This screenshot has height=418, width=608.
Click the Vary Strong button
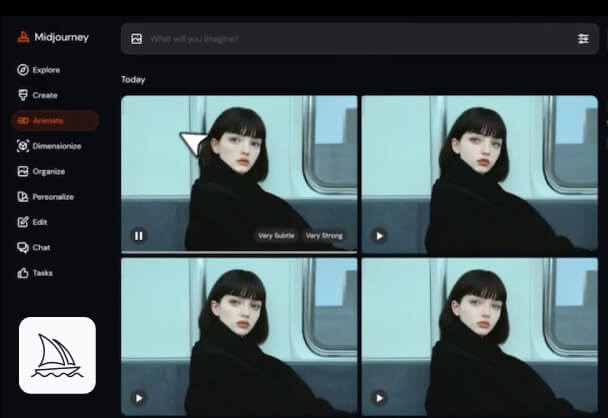(324, 236)
